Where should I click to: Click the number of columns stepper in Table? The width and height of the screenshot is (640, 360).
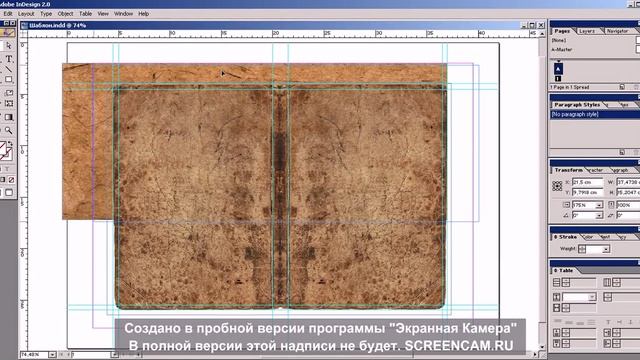[616, 282]
